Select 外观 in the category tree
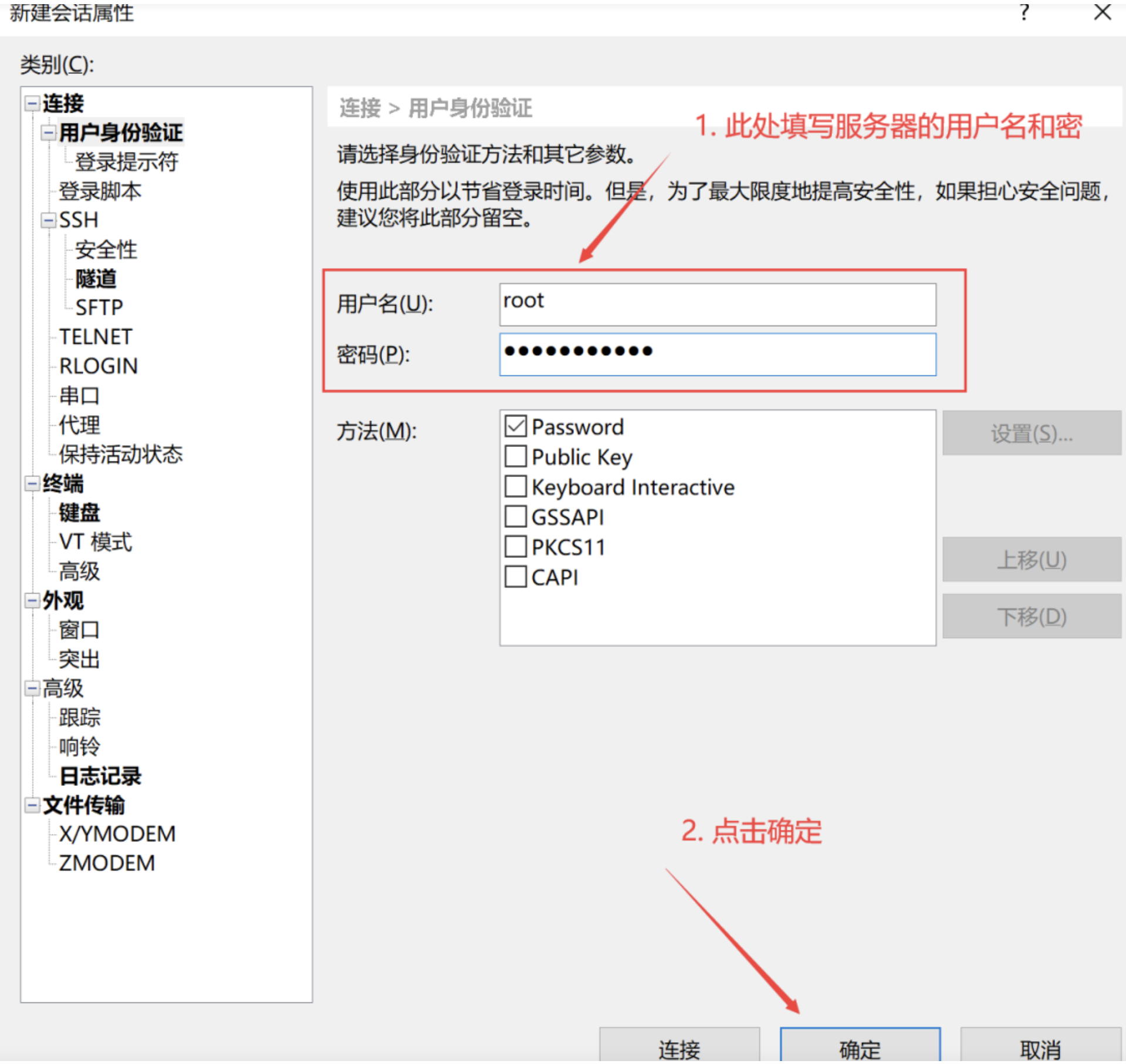This screenshot has height=1064, width=1126. coord(63,601)
